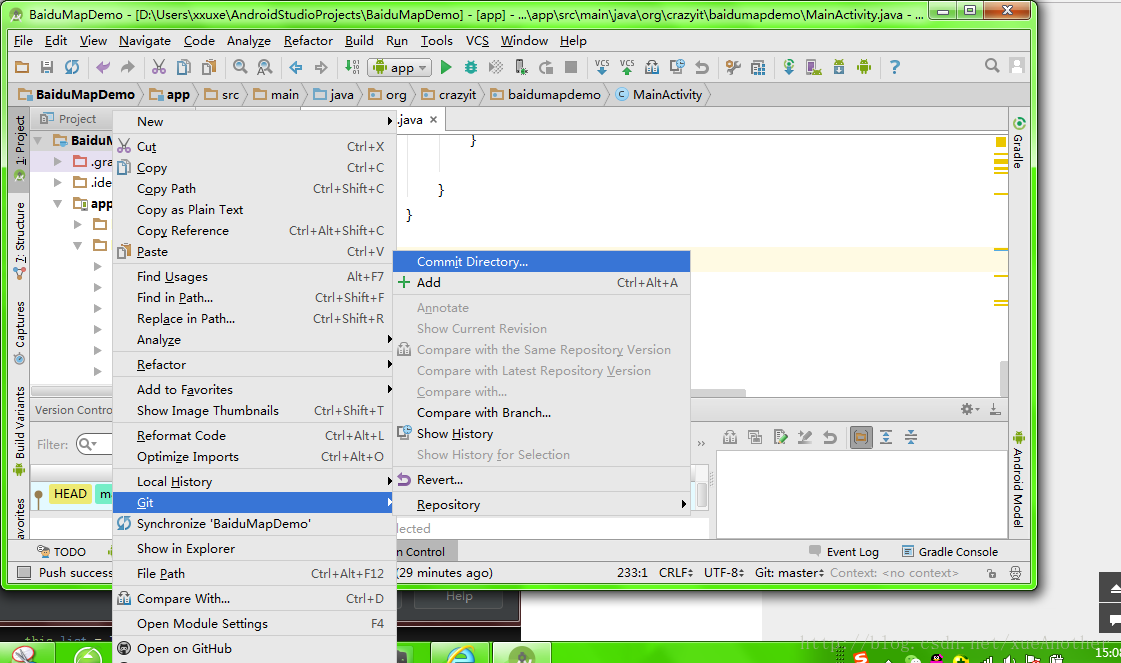Open the VCS menu in the menu bar
1121x663 pixels.
click(477, 41)
